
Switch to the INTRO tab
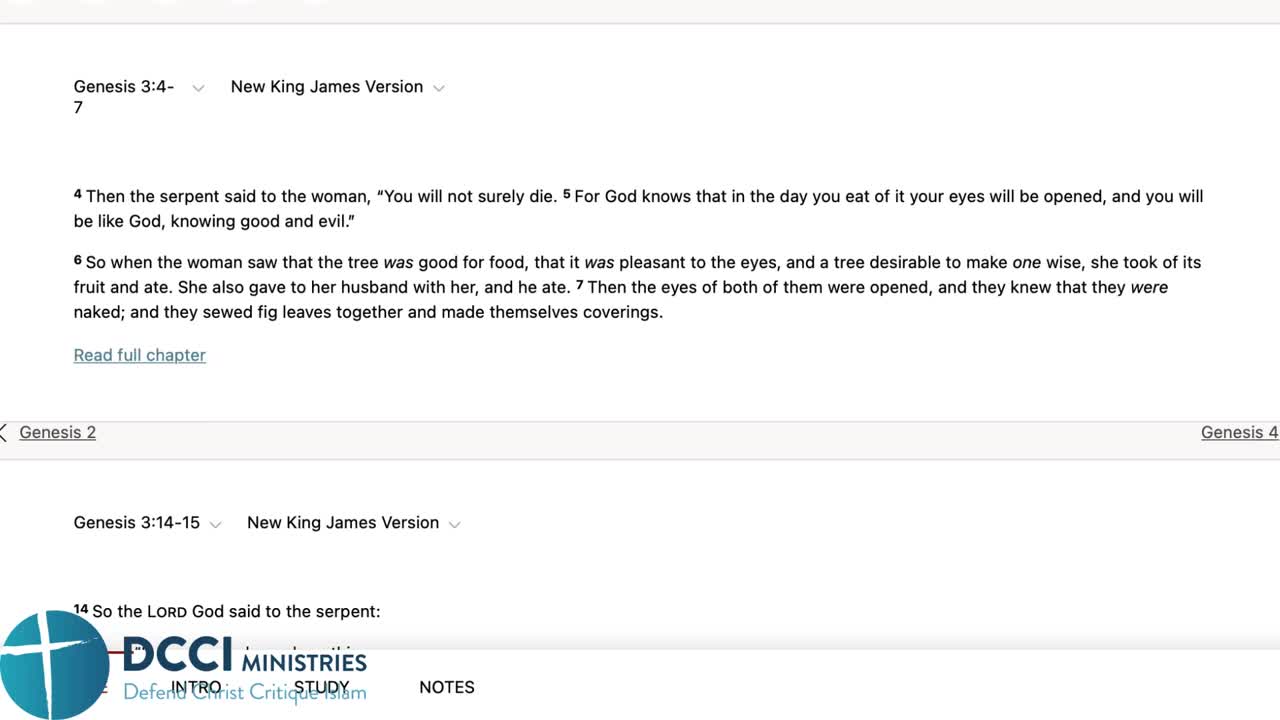[x=196, y=687]
